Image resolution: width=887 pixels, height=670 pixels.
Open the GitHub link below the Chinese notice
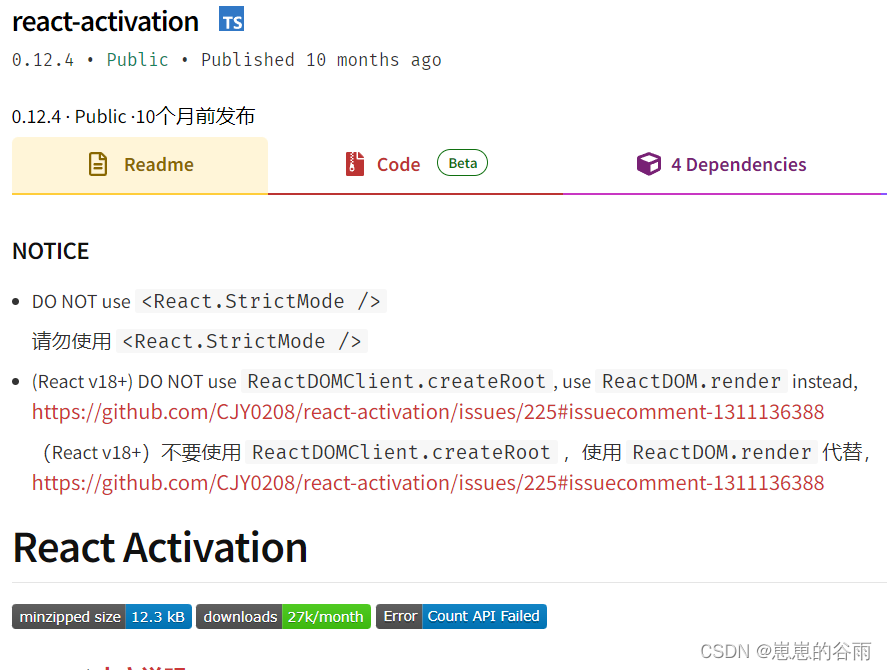(x=428, y=483)
